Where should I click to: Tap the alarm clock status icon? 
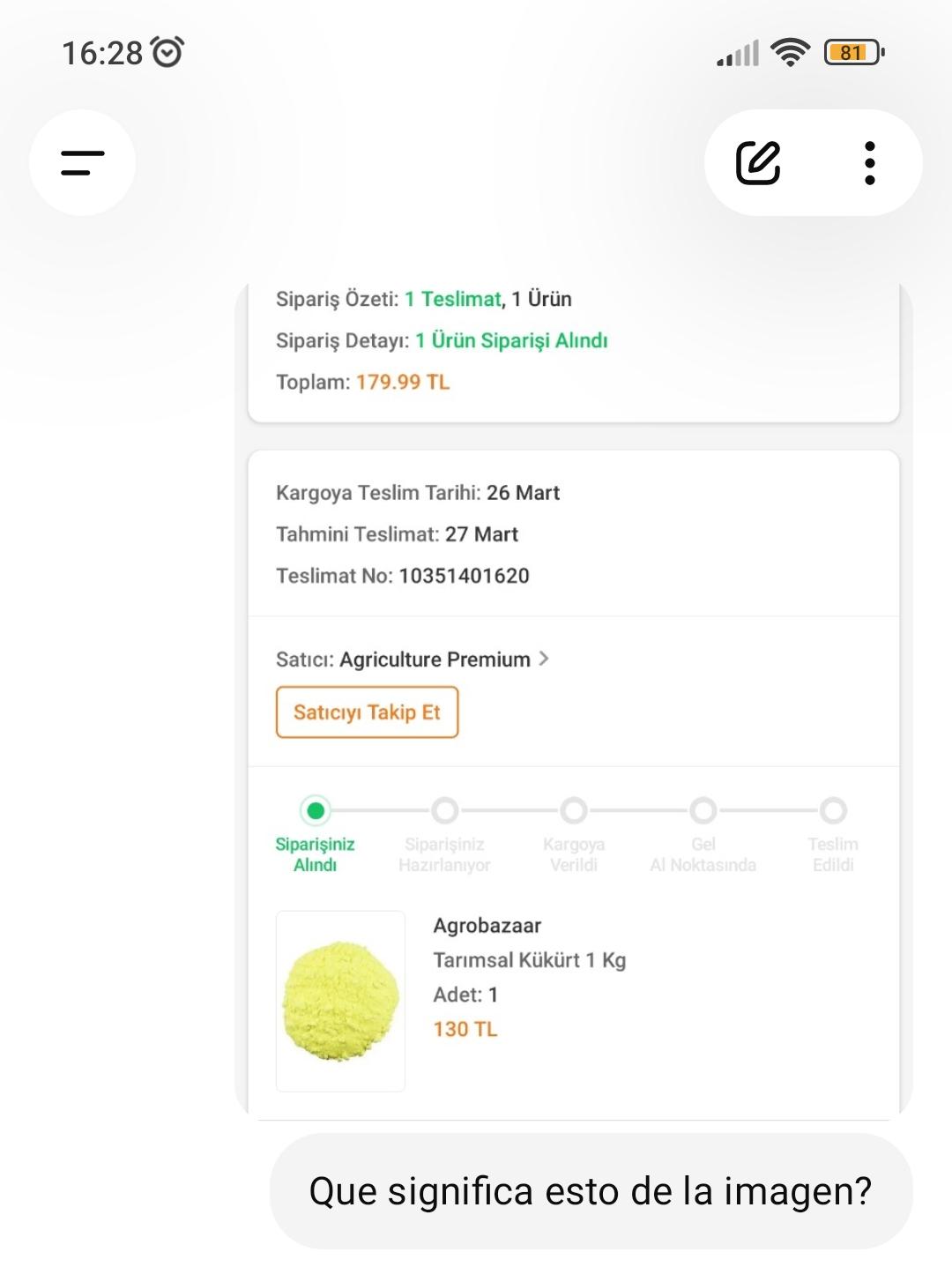(167, 53)
